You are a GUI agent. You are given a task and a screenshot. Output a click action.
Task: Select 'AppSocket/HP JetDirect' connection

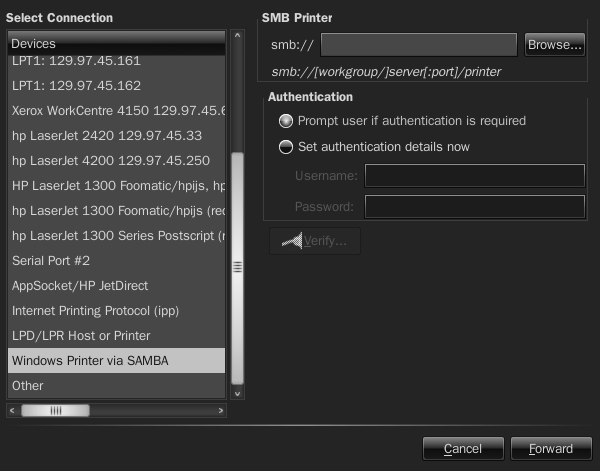[116, 286]
